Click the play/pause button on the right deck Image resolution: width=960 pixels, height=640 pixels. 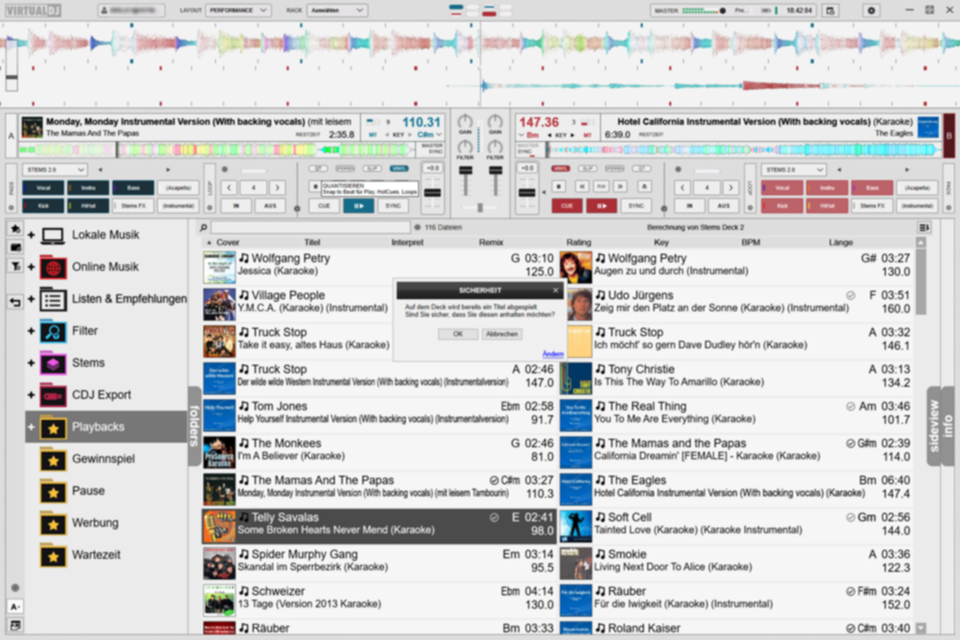click(x=601, y=206)
